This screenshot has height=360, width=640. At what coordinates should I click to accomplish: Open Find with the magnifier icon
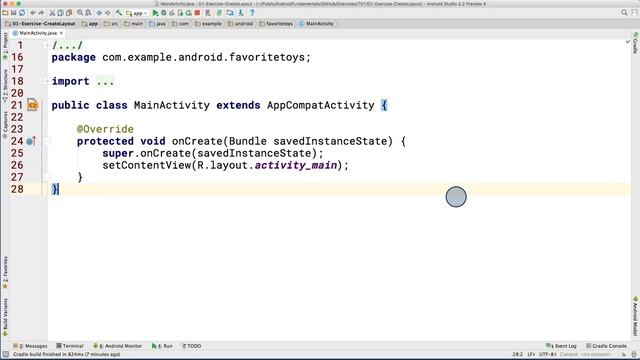[80, 13]
